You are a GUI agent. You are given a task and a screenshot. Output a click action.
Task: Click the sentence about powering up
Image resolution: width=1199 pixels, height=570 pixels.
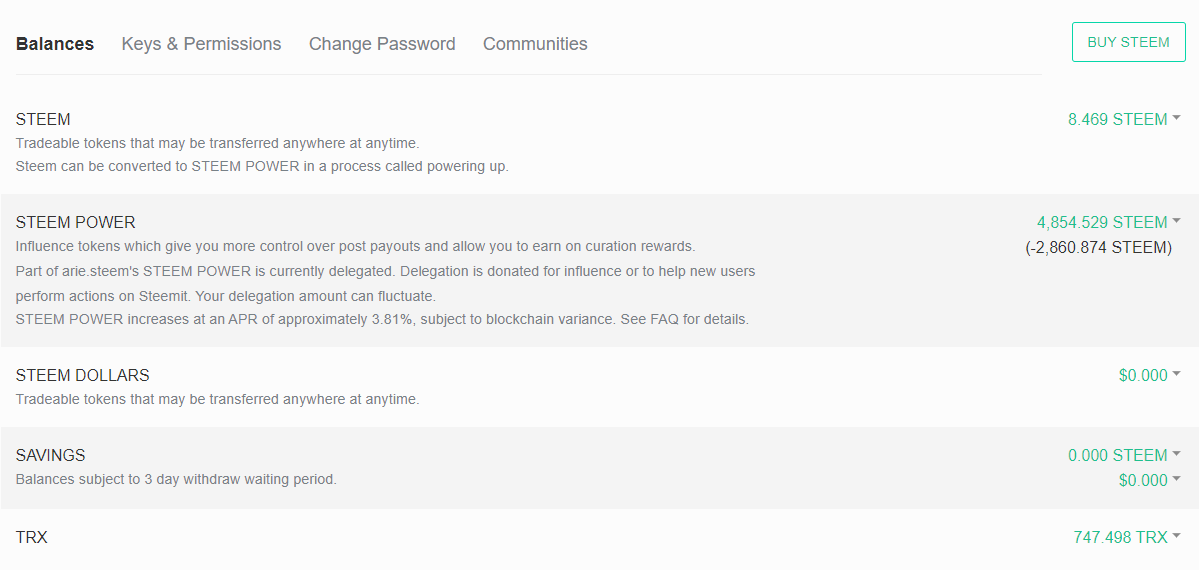(x=262, y=166)
